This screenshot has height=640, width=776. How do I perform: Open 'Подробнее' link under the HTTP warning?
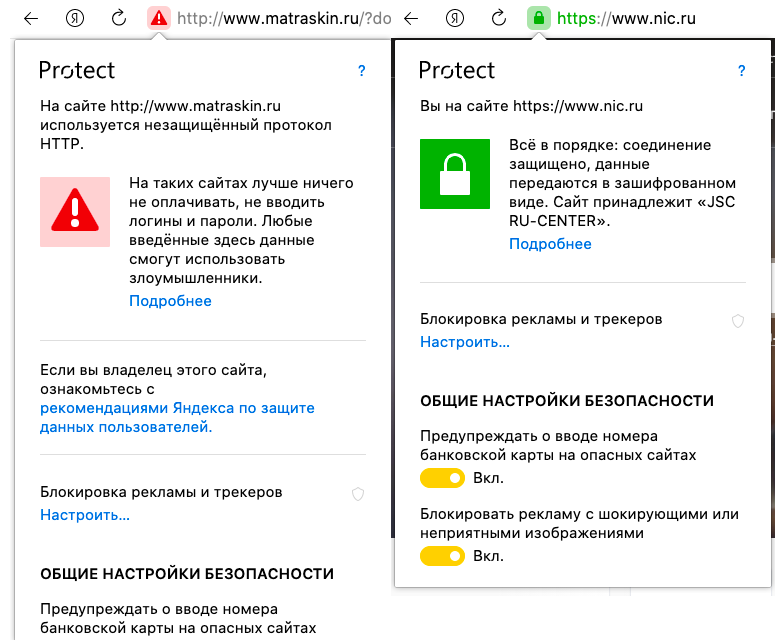click(170, 301)
